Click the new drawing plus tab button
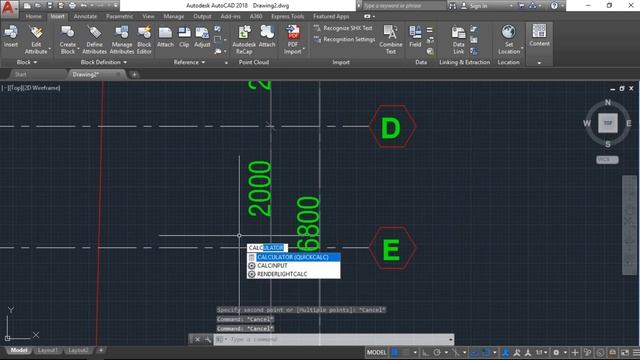Image resolution: width=640 pixels, height=360 pixels. [134, 74]
